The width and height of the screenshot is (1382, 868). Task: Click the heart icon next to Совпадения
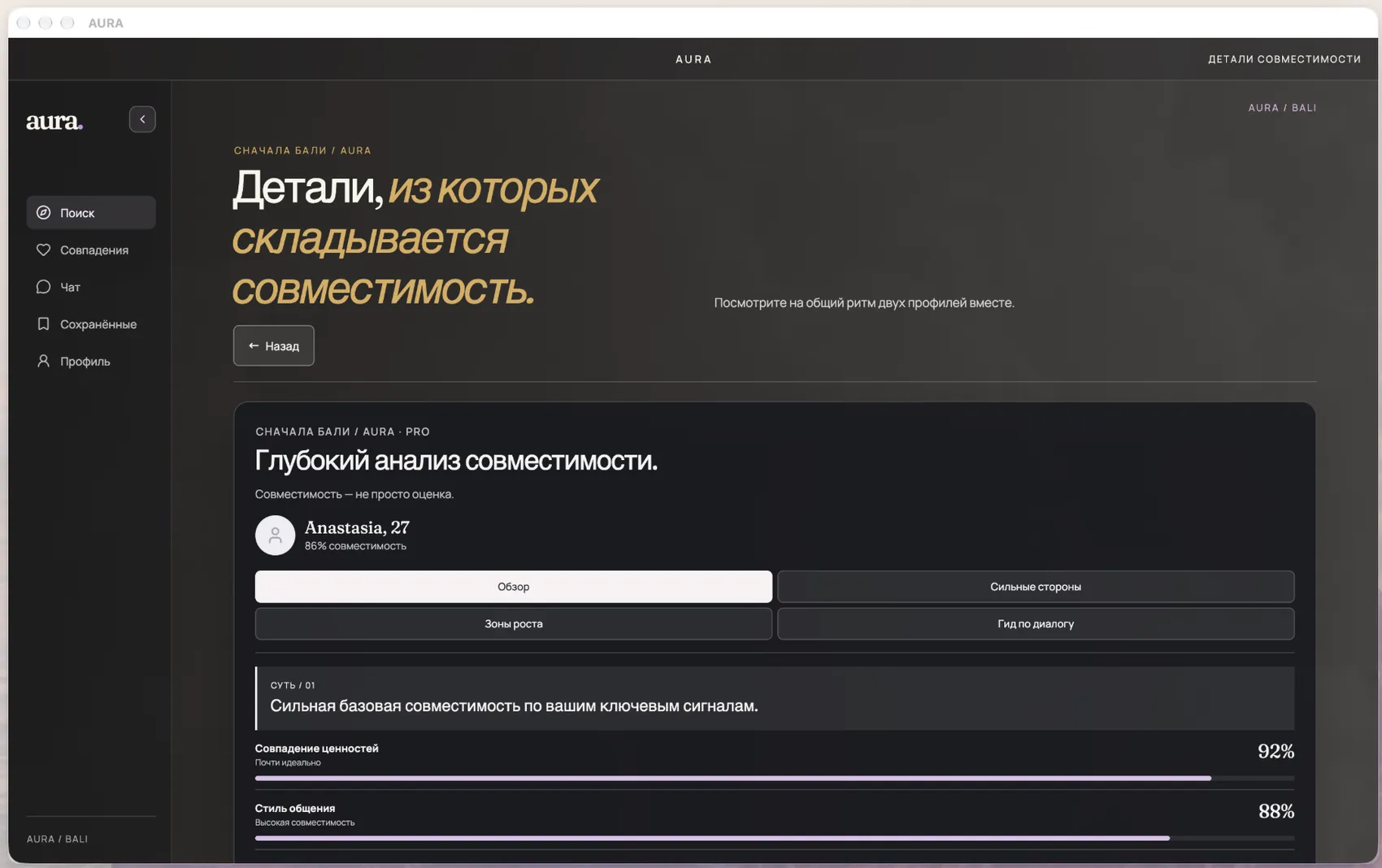44,250
